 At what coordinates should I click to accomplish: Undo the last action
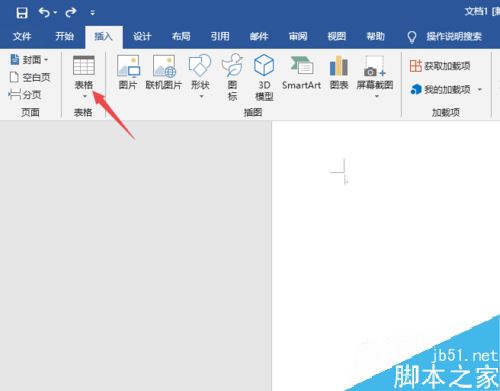pyautogui.click(x=44, y=13)
